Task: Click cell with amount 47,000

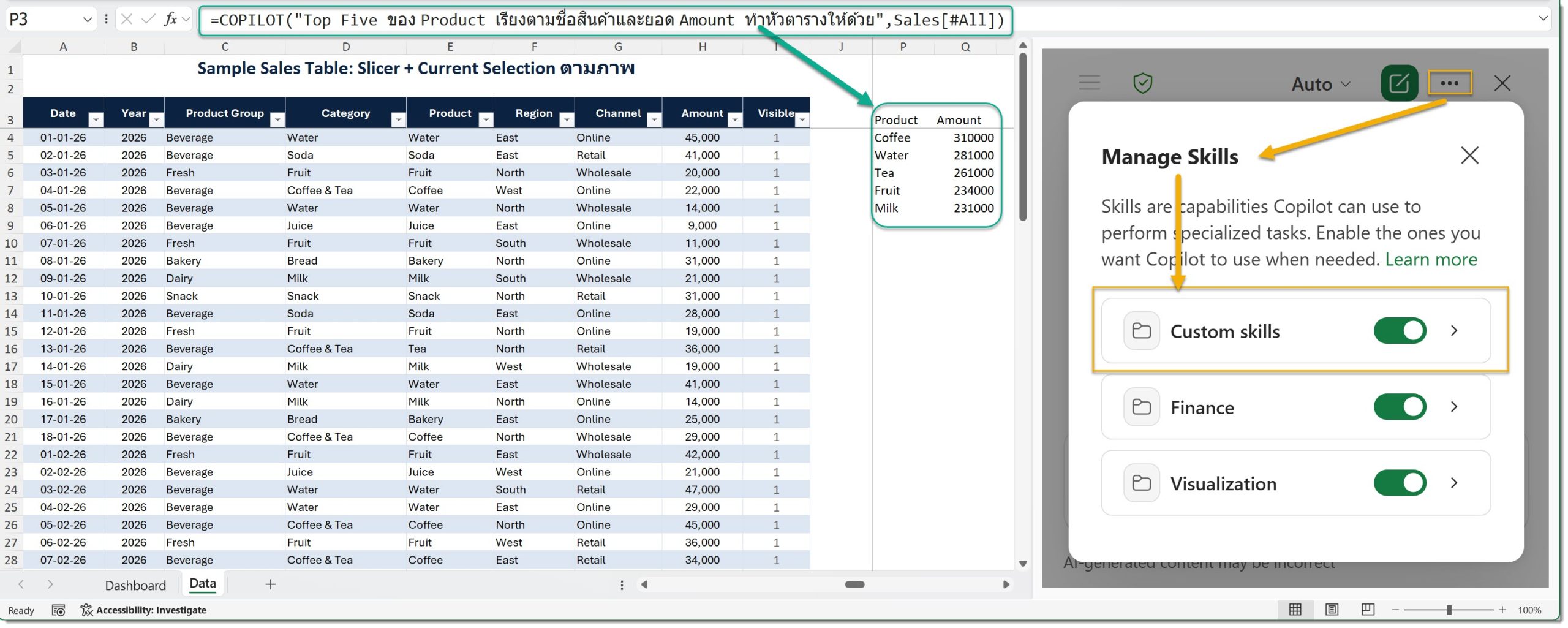Action: [702, 490]
